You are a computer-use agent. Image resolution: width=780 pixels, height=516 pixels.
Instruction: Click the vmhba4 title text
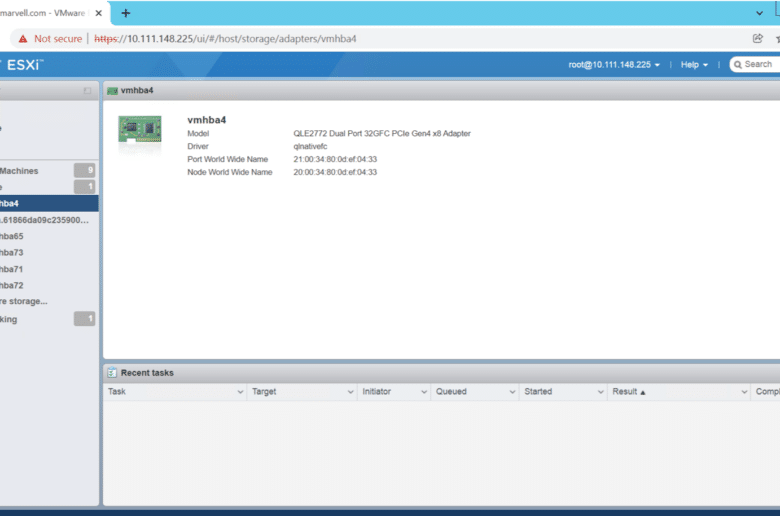(206, 120)
